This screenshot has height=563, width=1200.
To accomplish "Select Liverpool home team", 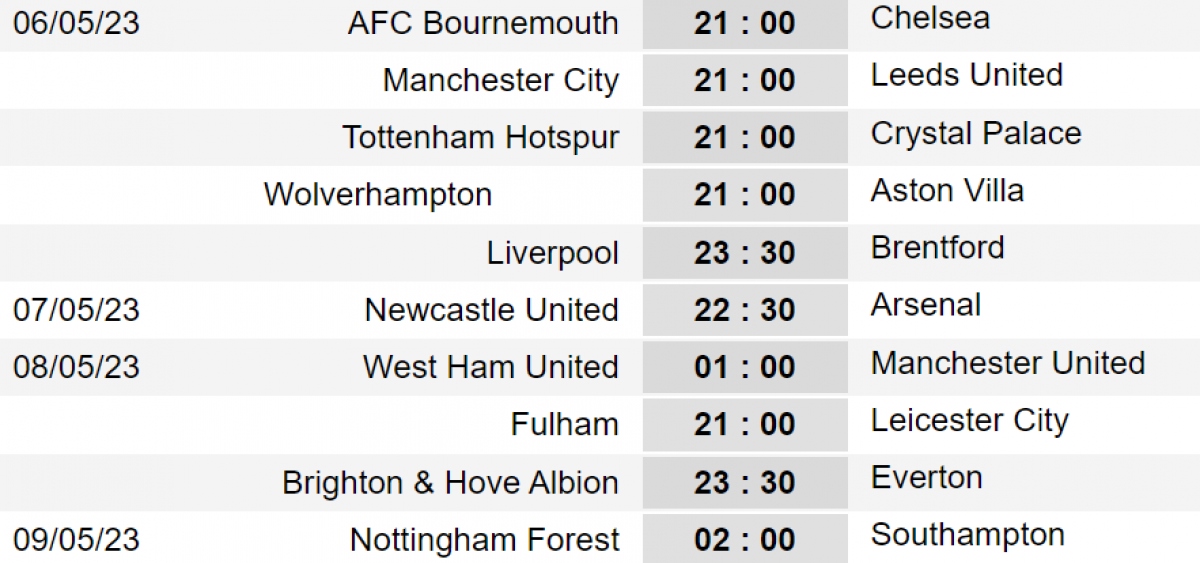I will (553, 252).
